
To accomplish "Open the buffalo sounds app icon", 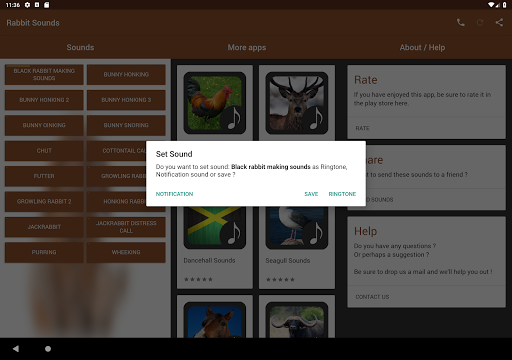I will 297,320.
